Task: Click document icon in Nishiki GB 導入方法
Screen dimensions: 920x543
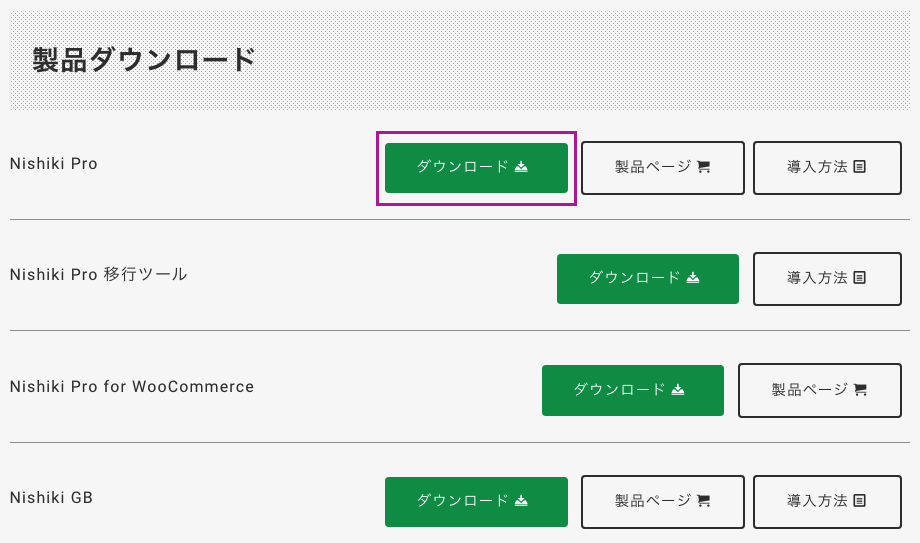Action: coord(860,501)
